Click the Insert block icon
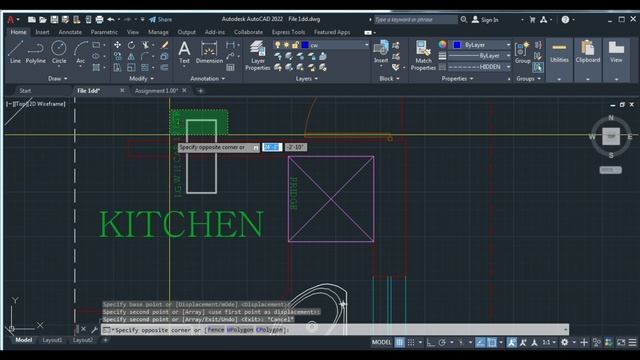640x360 pixels. (x=381, y=52)
